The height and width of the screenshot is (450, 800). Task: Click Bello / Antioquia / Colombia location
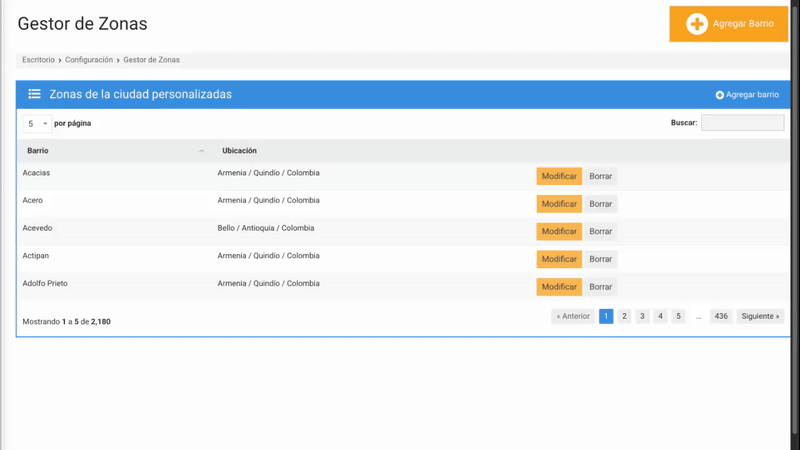266,228
